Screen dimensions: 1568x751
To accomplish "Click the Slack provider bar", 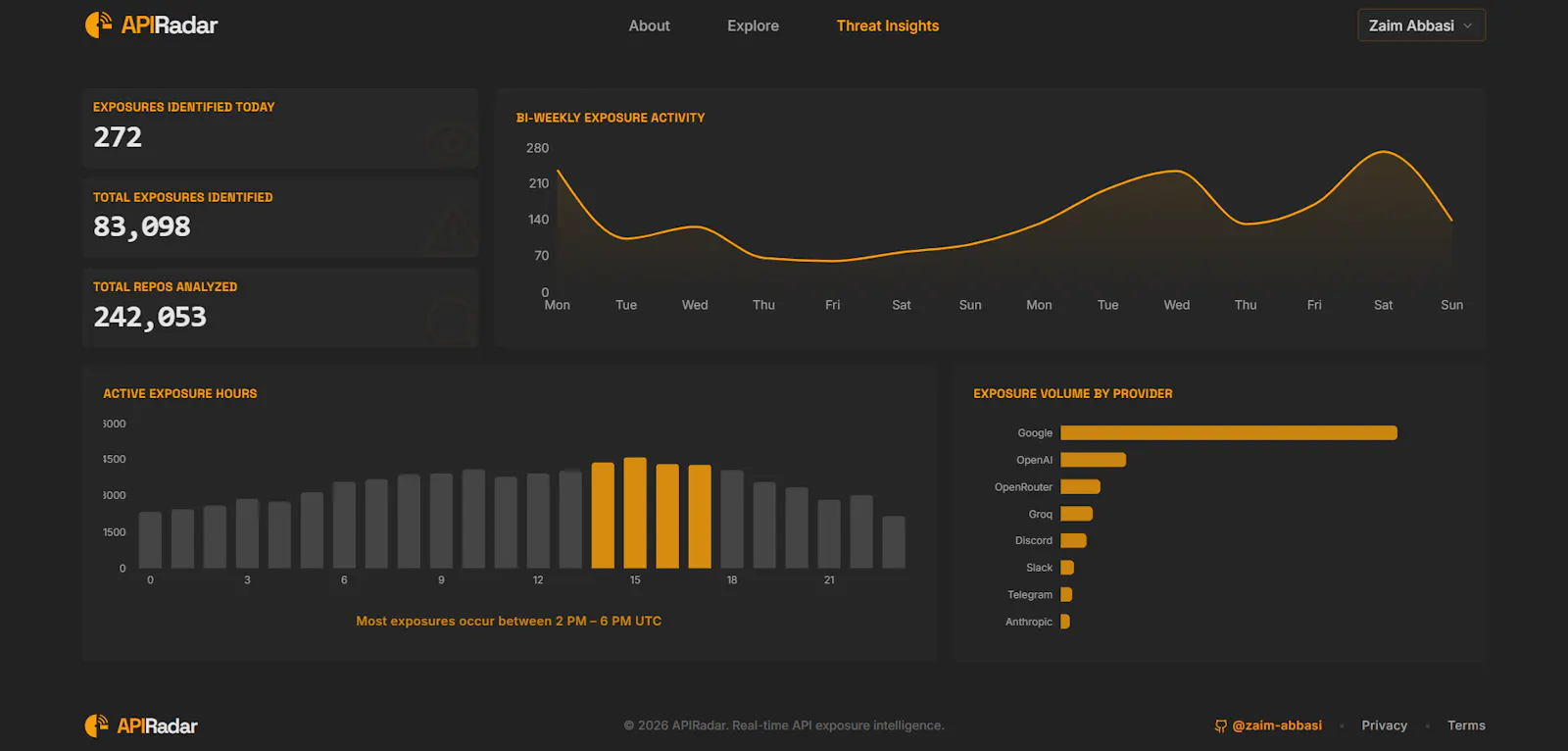I will 1067,568.
